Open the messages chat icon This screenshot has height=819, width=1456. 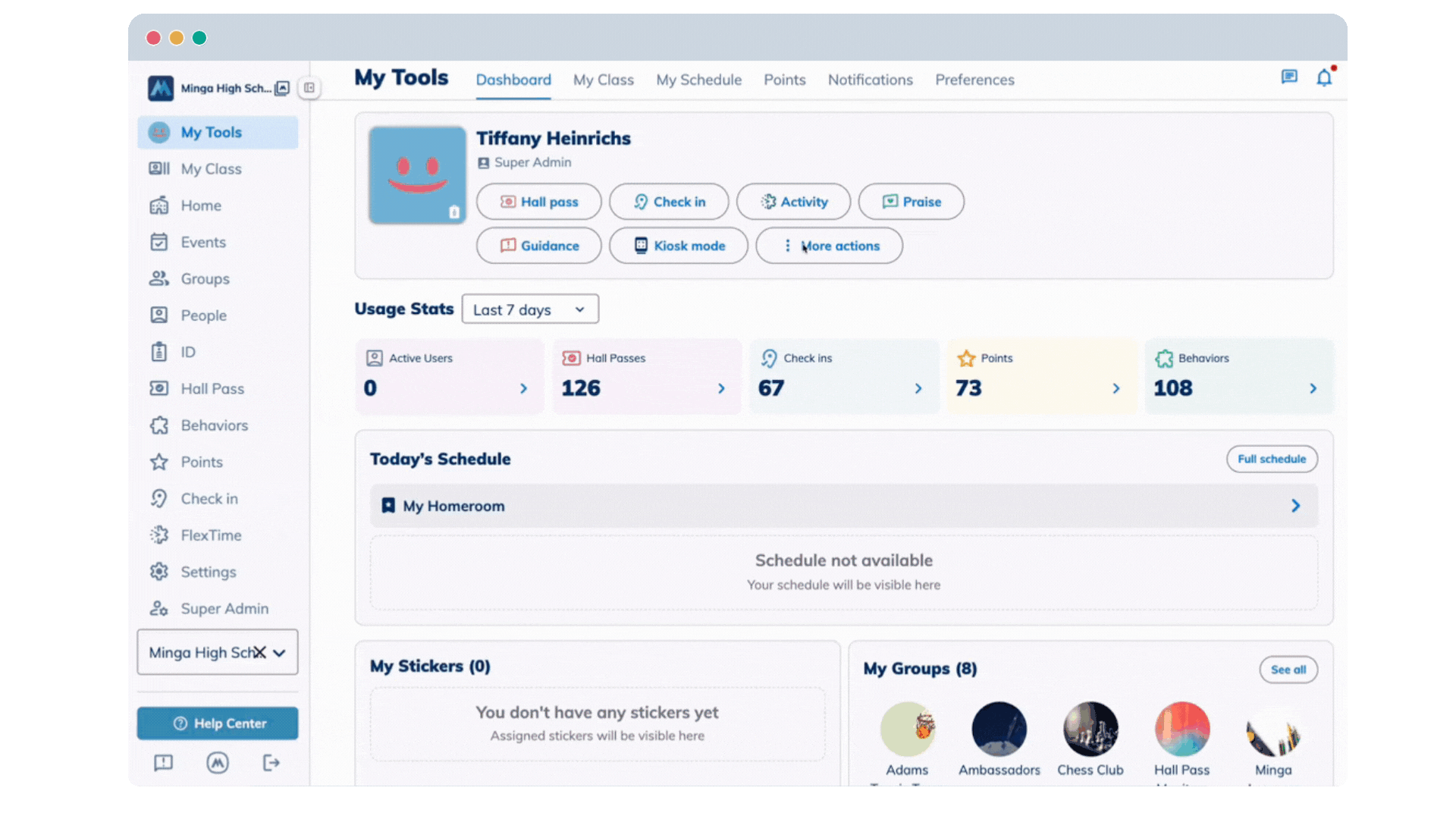pos(1288,77)
